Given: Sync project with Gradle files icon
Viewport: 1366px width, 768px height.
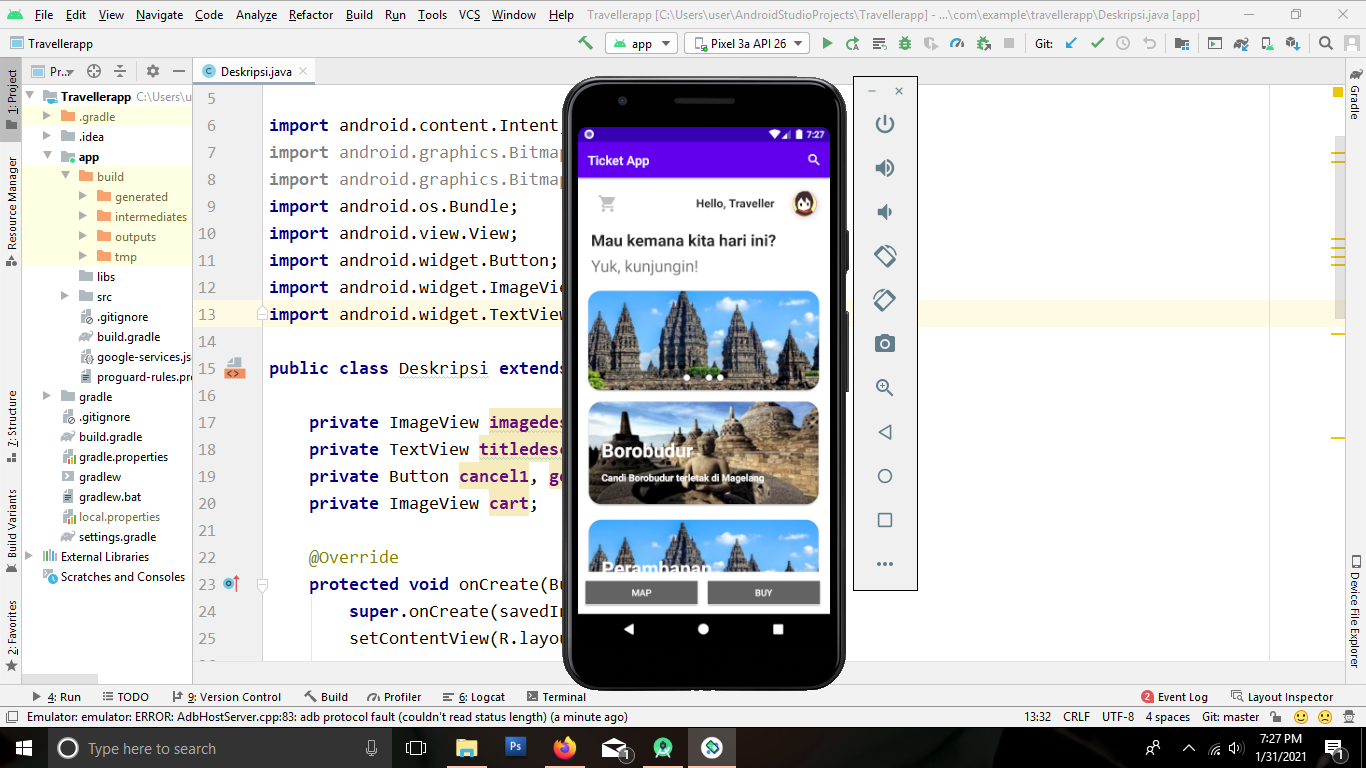Looking at the screenshot, I should pyautogui.click(x=1241, y=43).
